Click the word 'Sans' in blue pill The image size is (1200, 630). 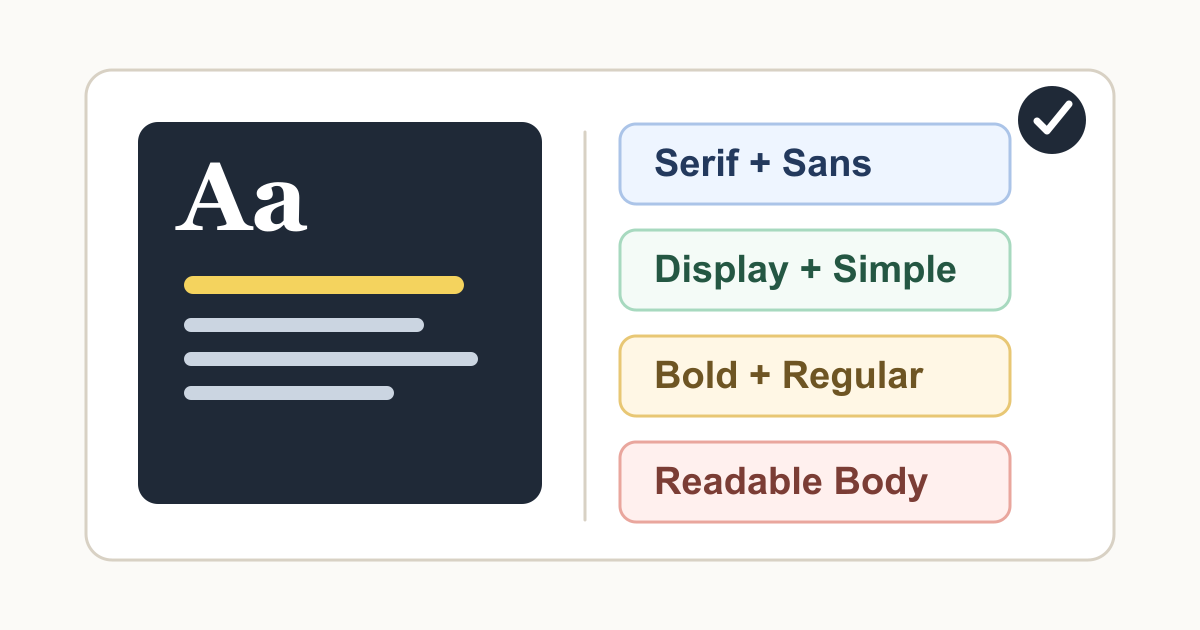pos(826,164)
